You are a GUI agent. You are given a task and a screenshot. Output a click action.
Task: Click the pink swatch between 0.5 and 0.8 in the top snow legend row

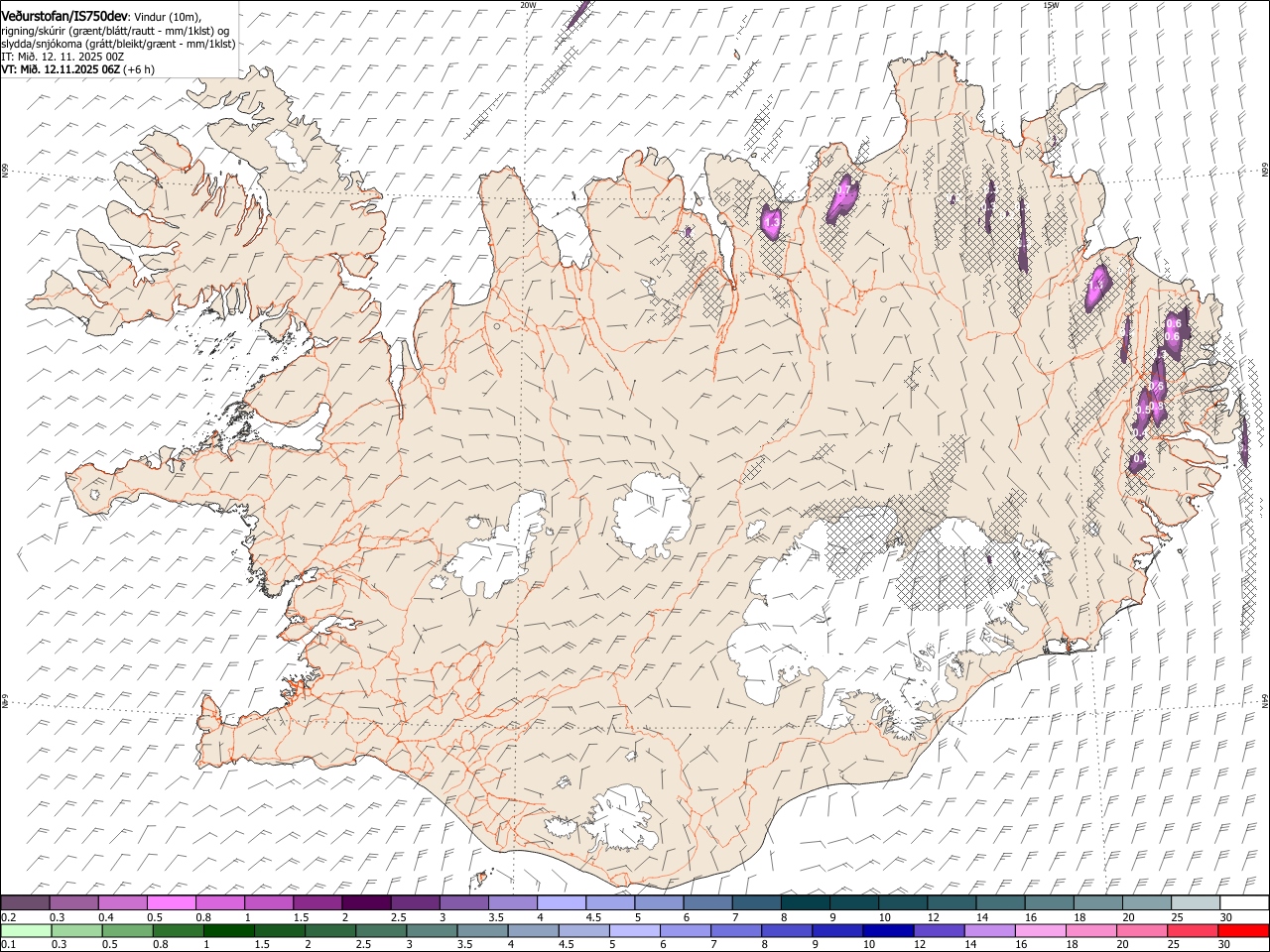[171, 903]
